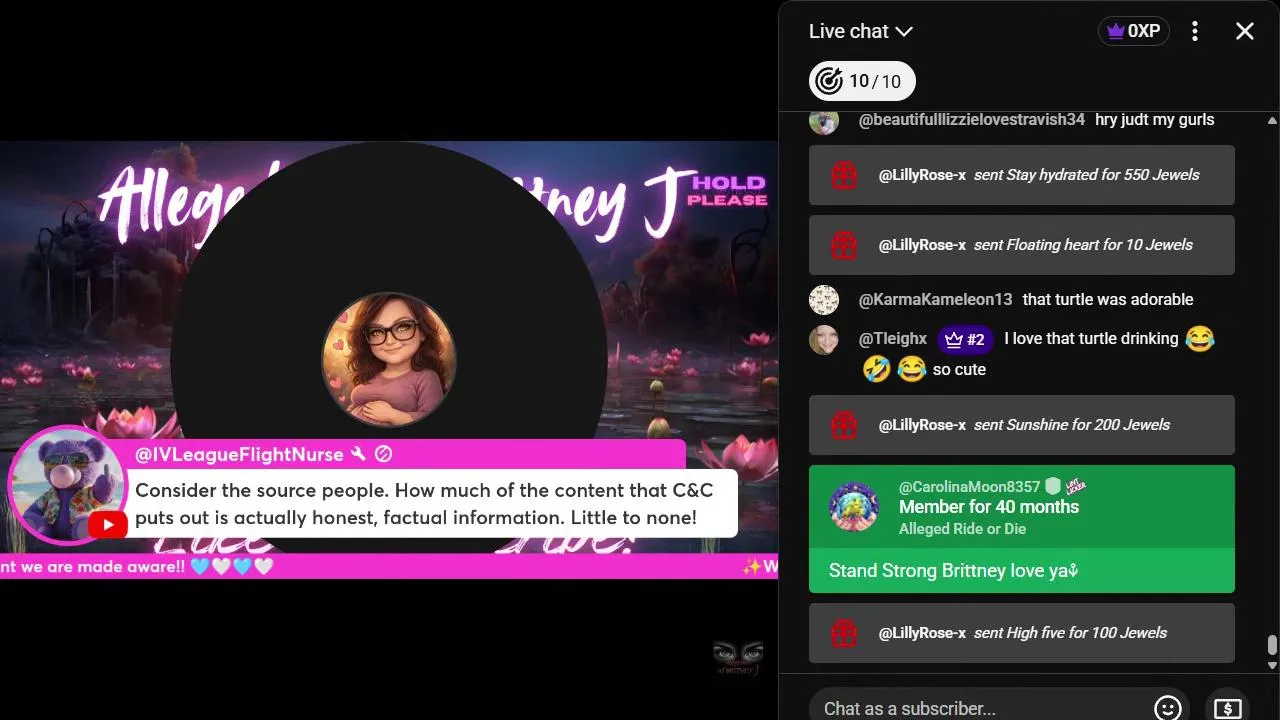Close the live chat panel

(1245, 31)
